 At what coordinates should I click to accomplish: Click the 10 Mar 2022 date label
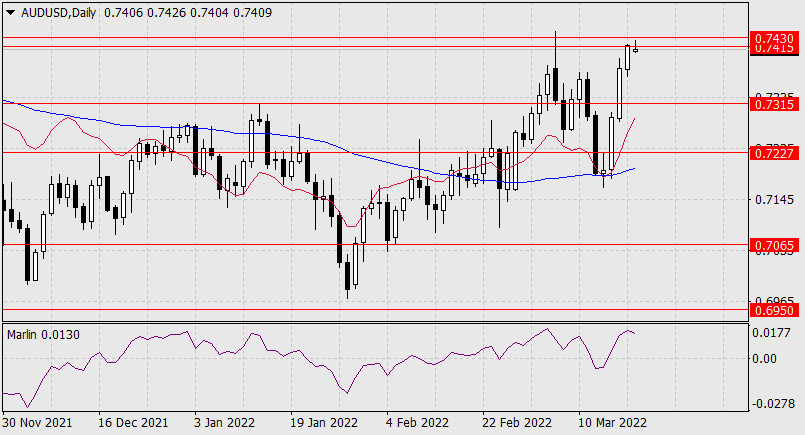(x=612, y=423)
